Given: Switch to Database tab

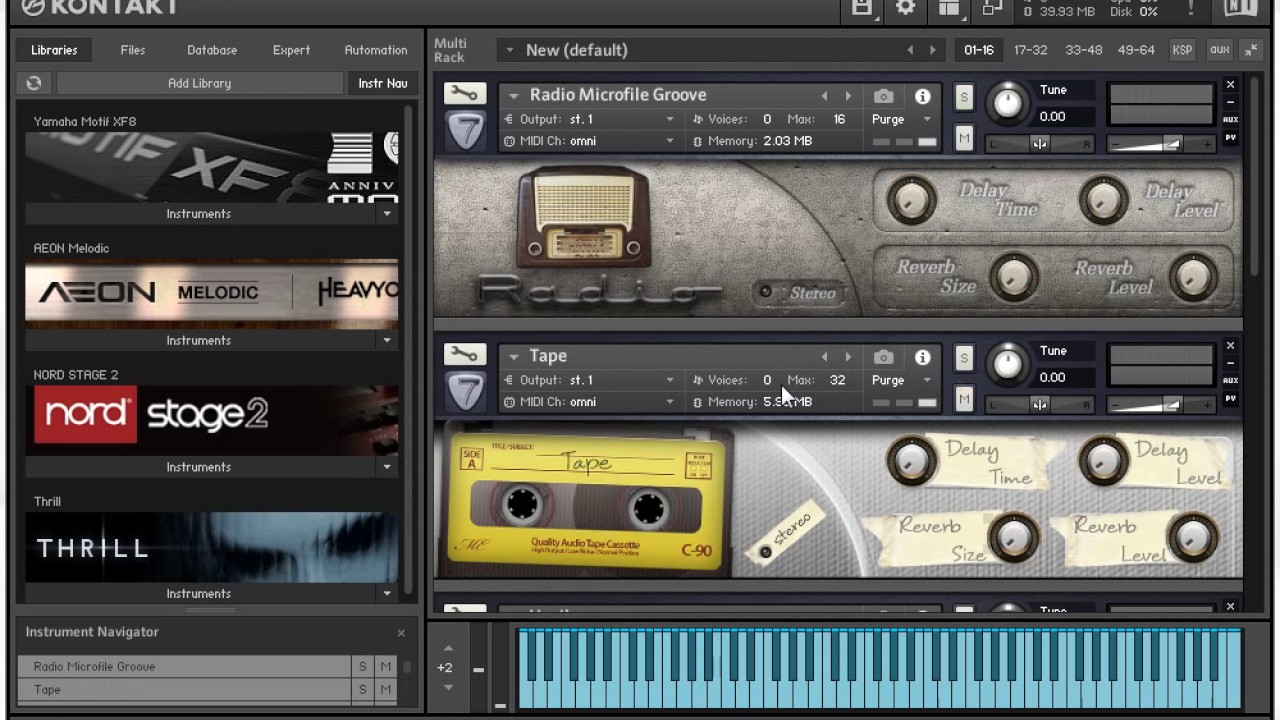Looking at the screenshot, I should click(x=212, y=50).
